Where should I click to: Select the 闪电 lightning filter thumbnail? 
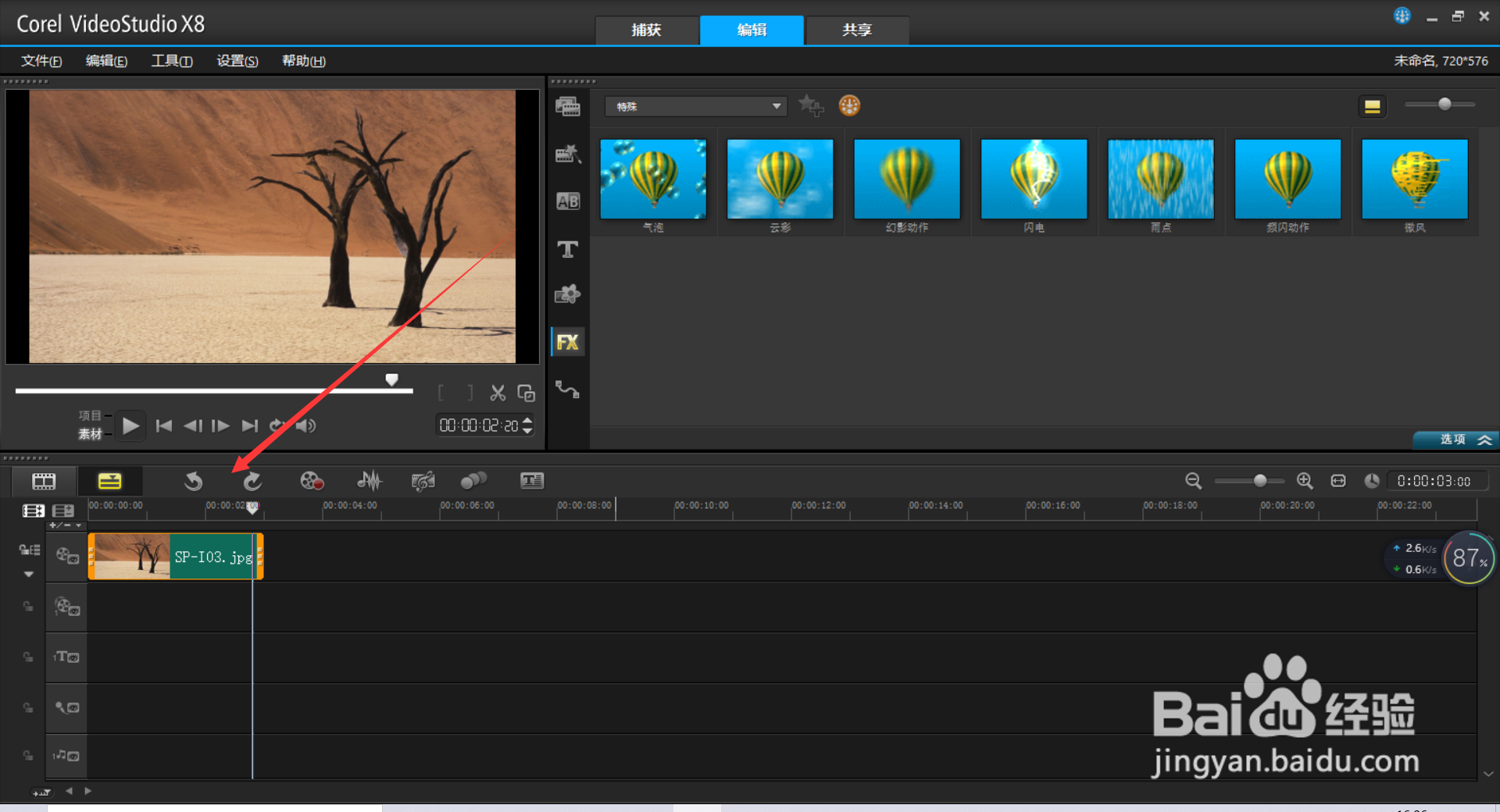point(1034,179)
